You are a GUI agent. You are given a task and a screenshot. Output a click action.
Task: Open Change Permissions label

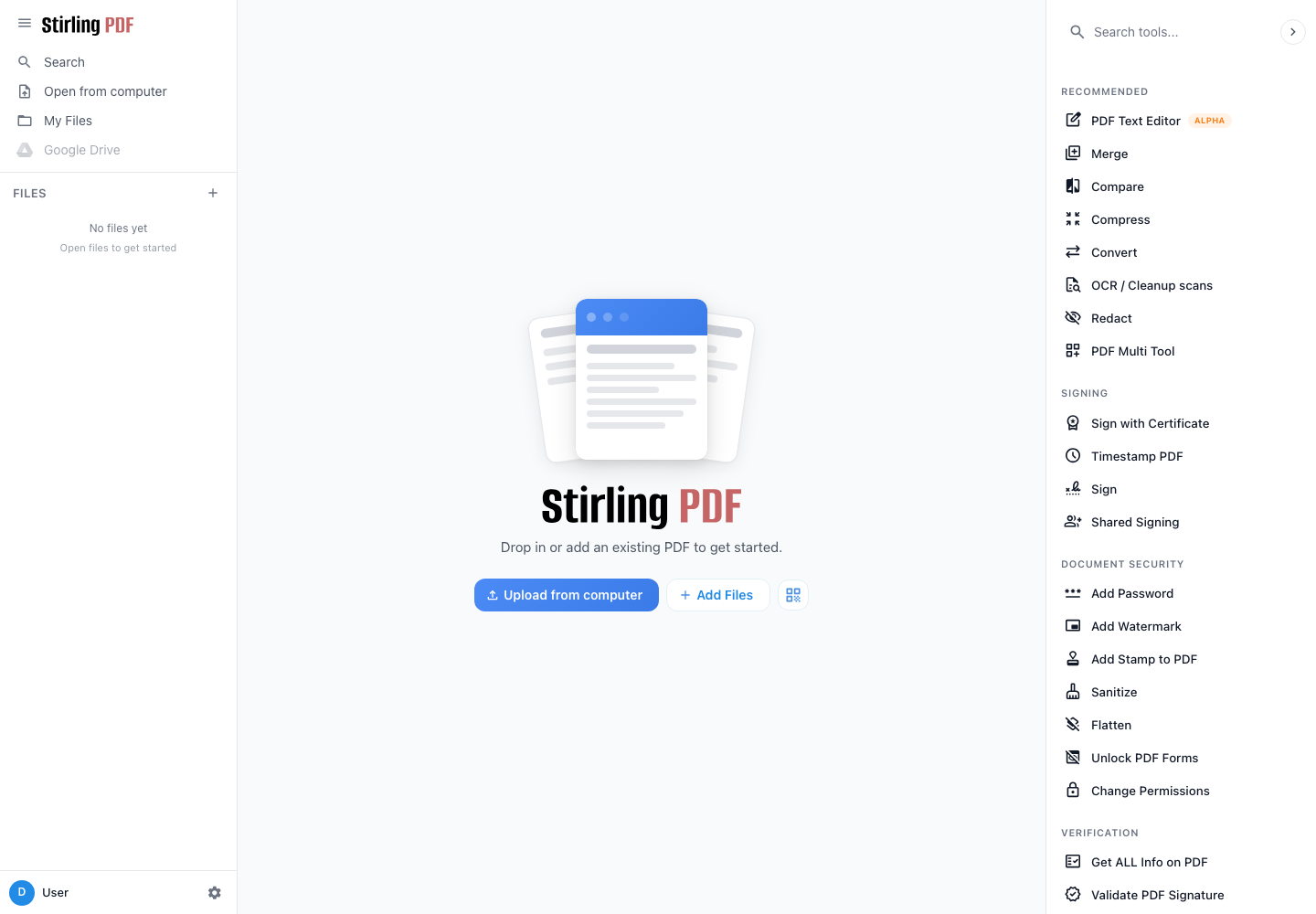coord(1150,791)
